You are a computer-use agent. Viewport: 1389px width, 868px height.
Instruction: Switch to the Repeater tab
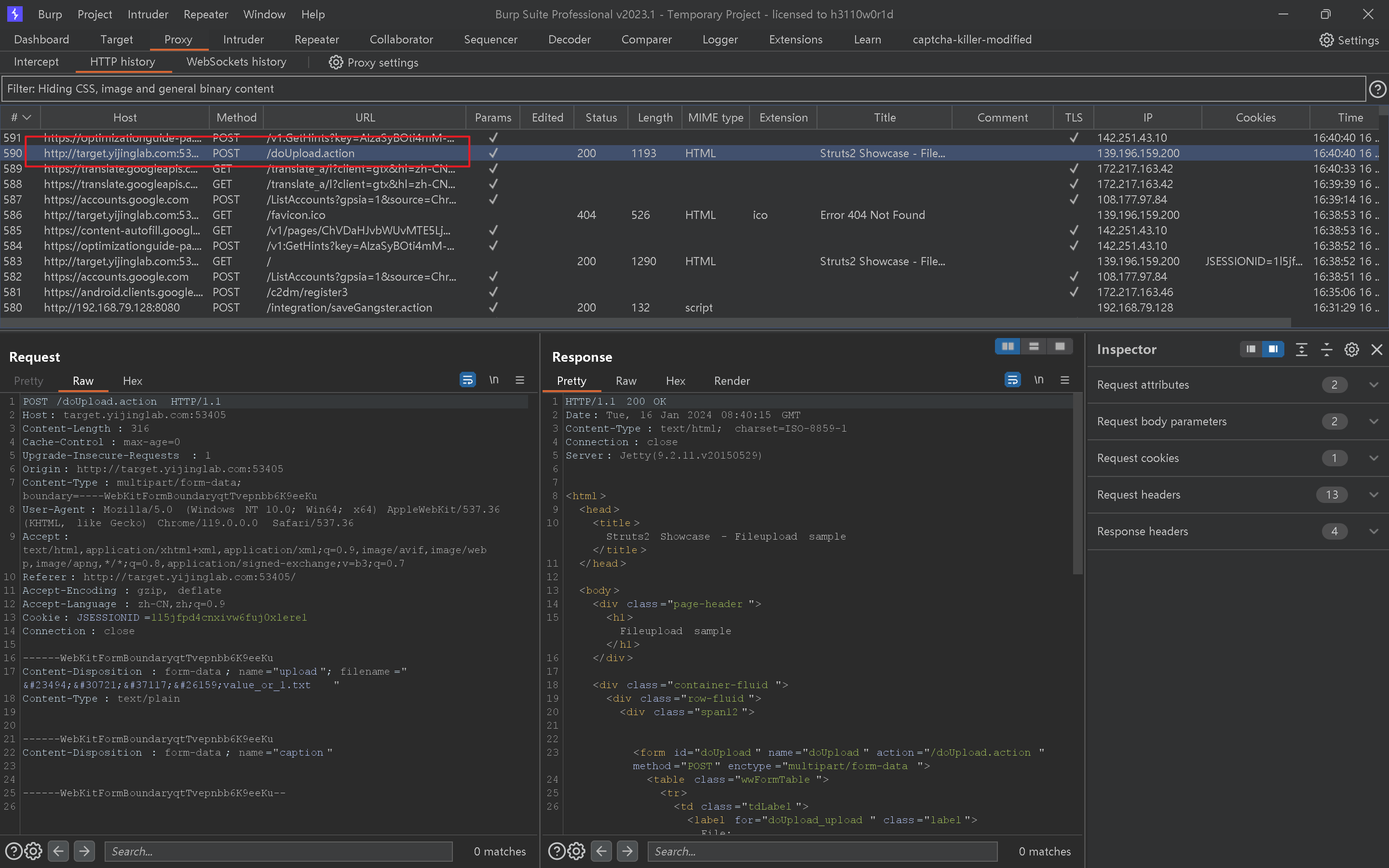click(316, 40)
